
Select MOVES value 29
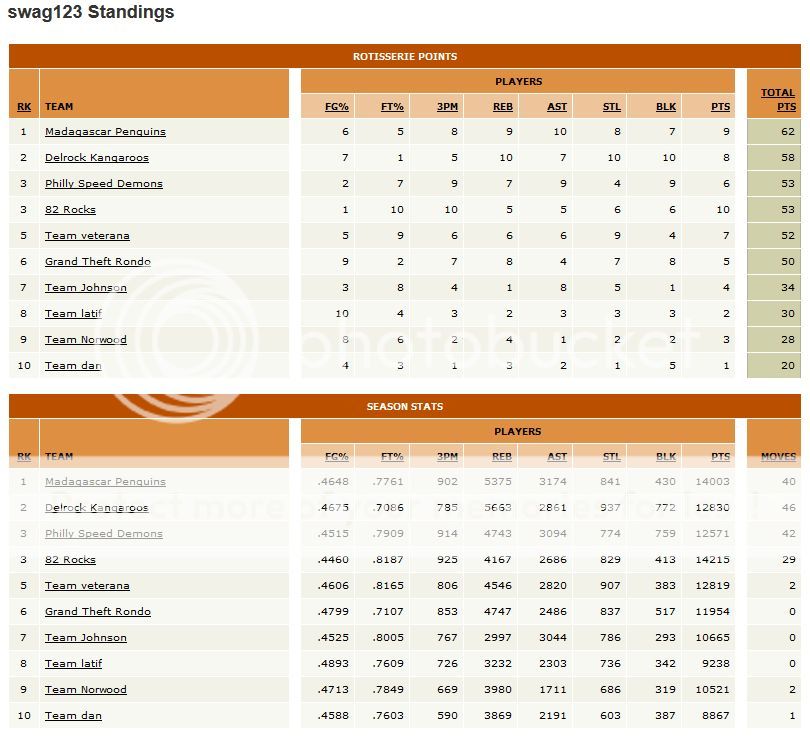[x=789, y=560]
